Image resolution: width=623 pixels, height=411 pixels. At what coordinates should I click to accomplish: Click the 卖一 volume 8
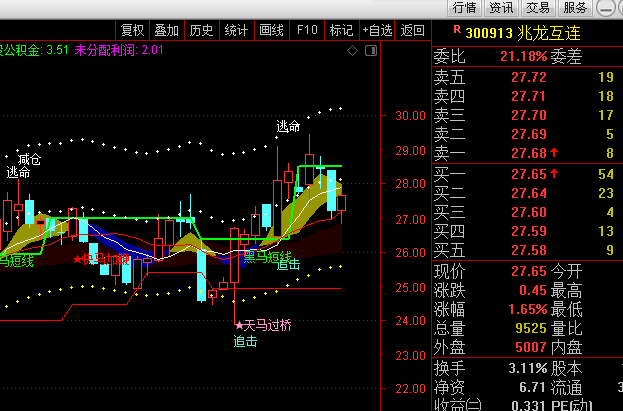pyautogui.click(x=609, y=153)
